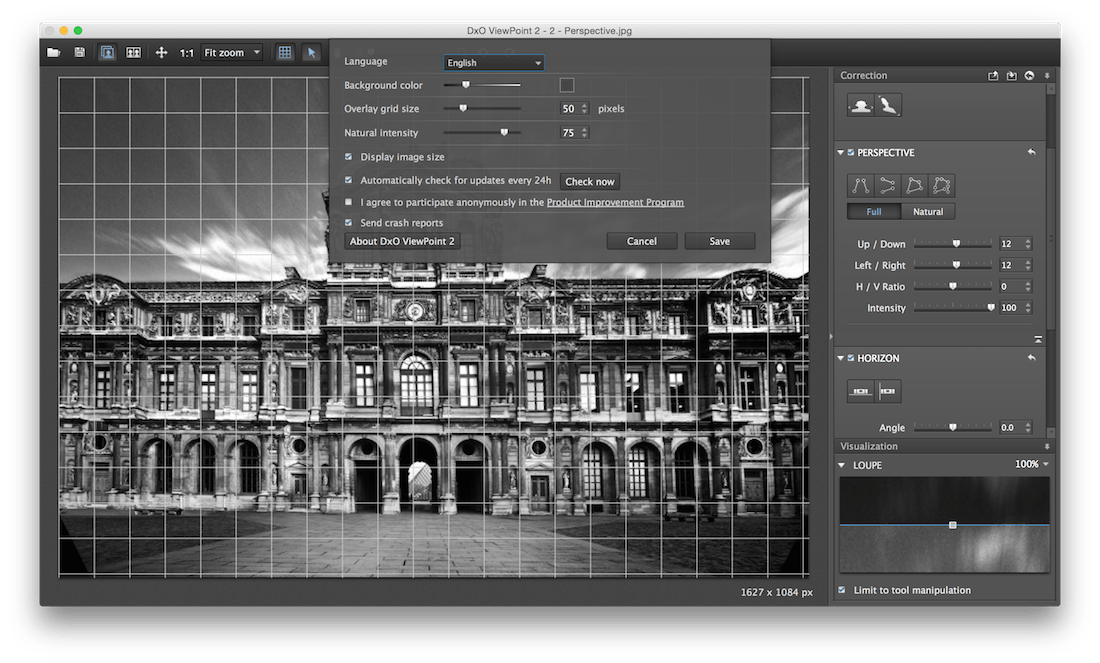The image size is (1100, 663).
Task: Adjust Overlay grid size stepper arrows
Action: click(x=584, y=109)
